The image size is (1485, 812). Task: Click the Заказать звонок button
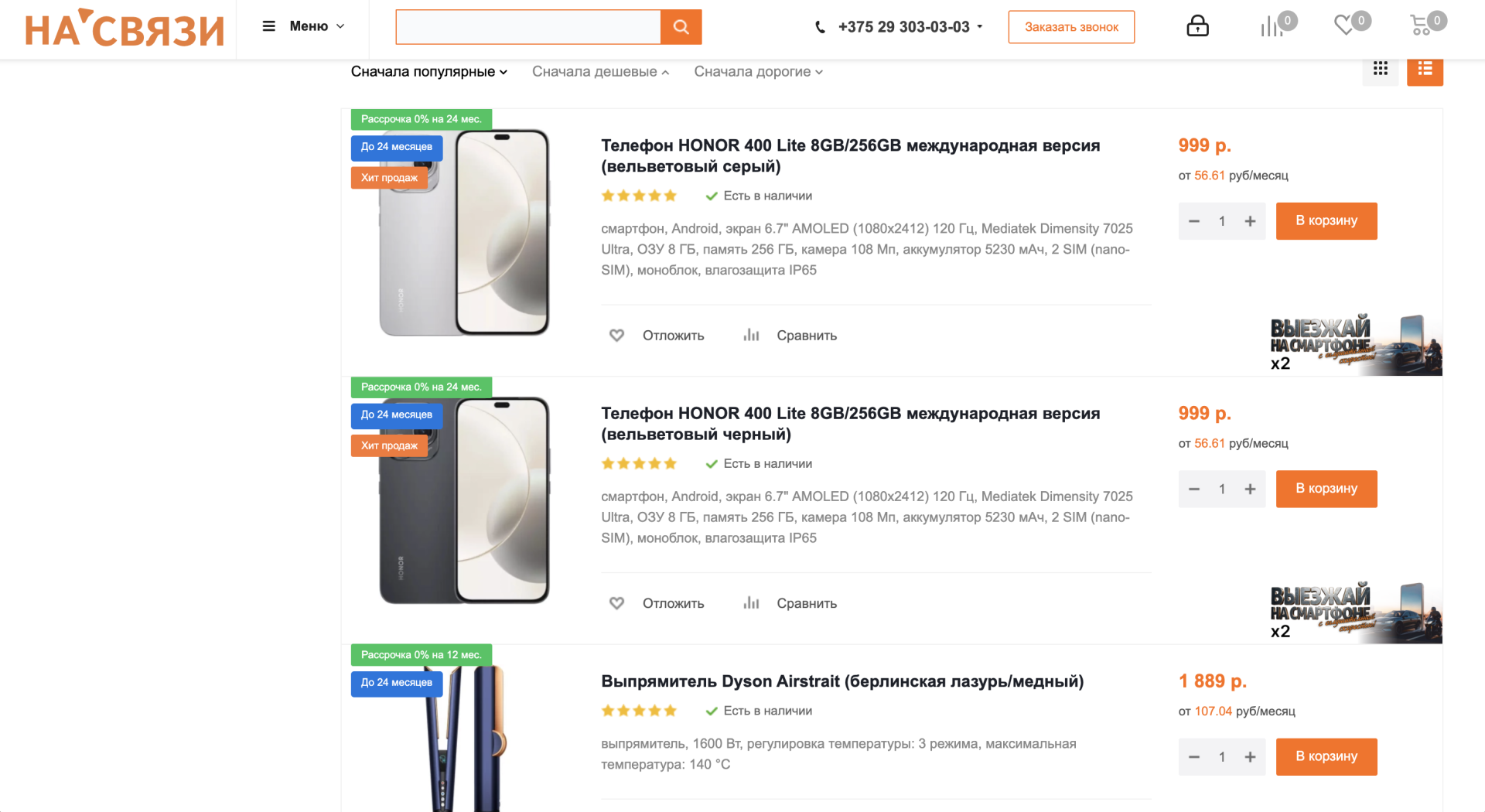(1071, 26)
